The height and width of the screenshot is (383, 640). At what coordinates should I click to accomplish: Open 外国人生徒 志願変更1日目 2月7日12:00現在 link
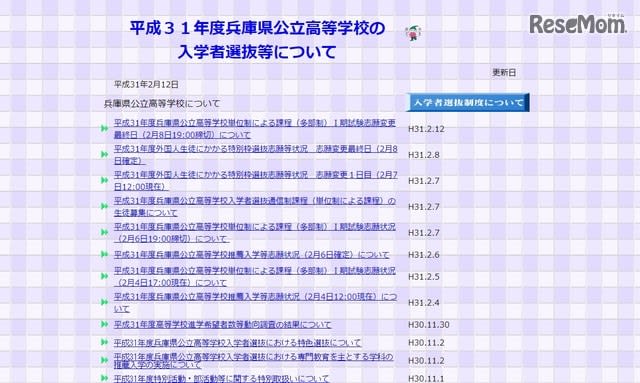point(256,180)
